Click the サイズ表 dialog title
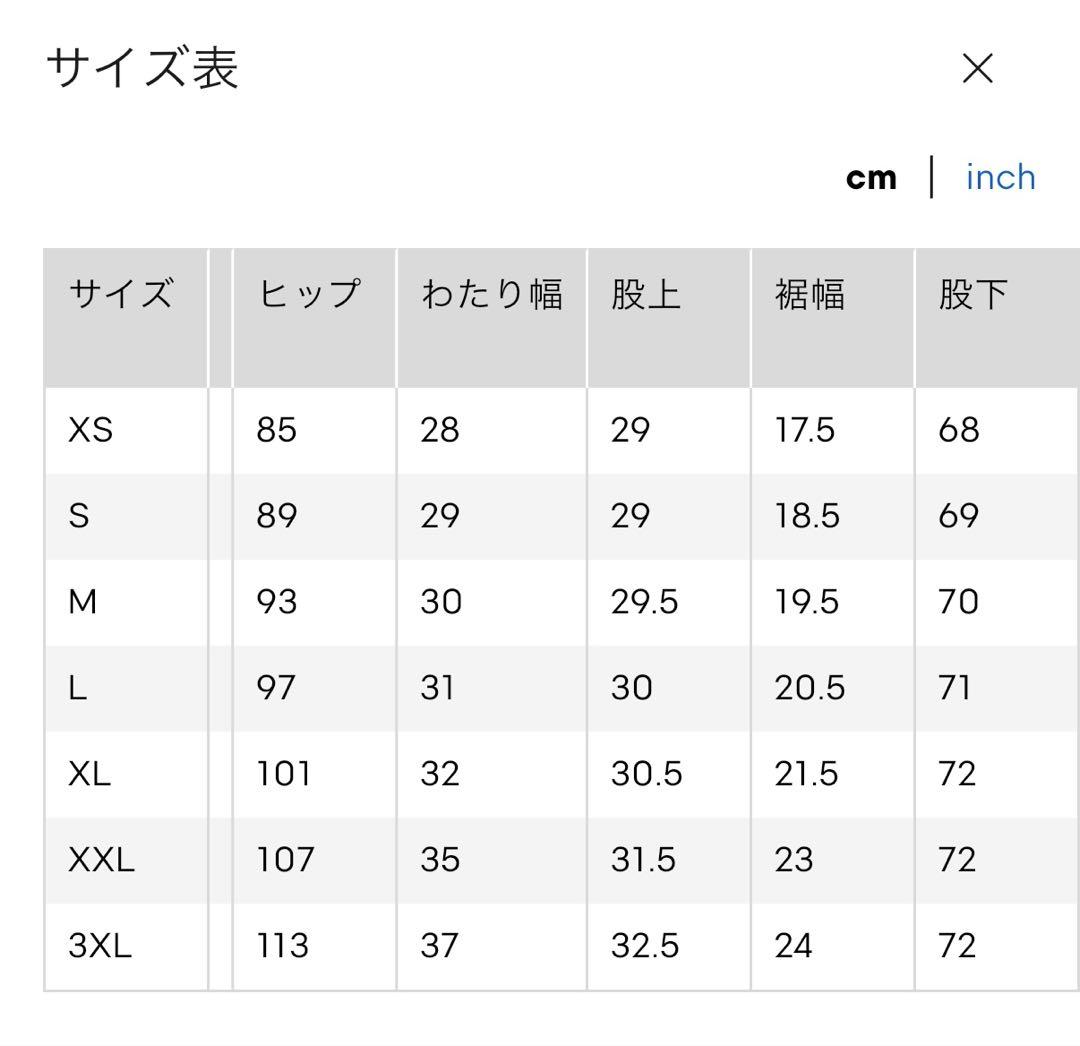The width and height of the screenshot is (1080, 1046). point(143,68)
